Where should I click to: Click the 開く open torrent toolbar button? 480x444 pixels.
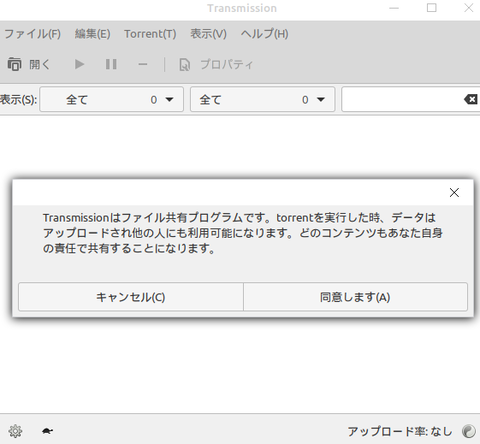coord(29,64)
